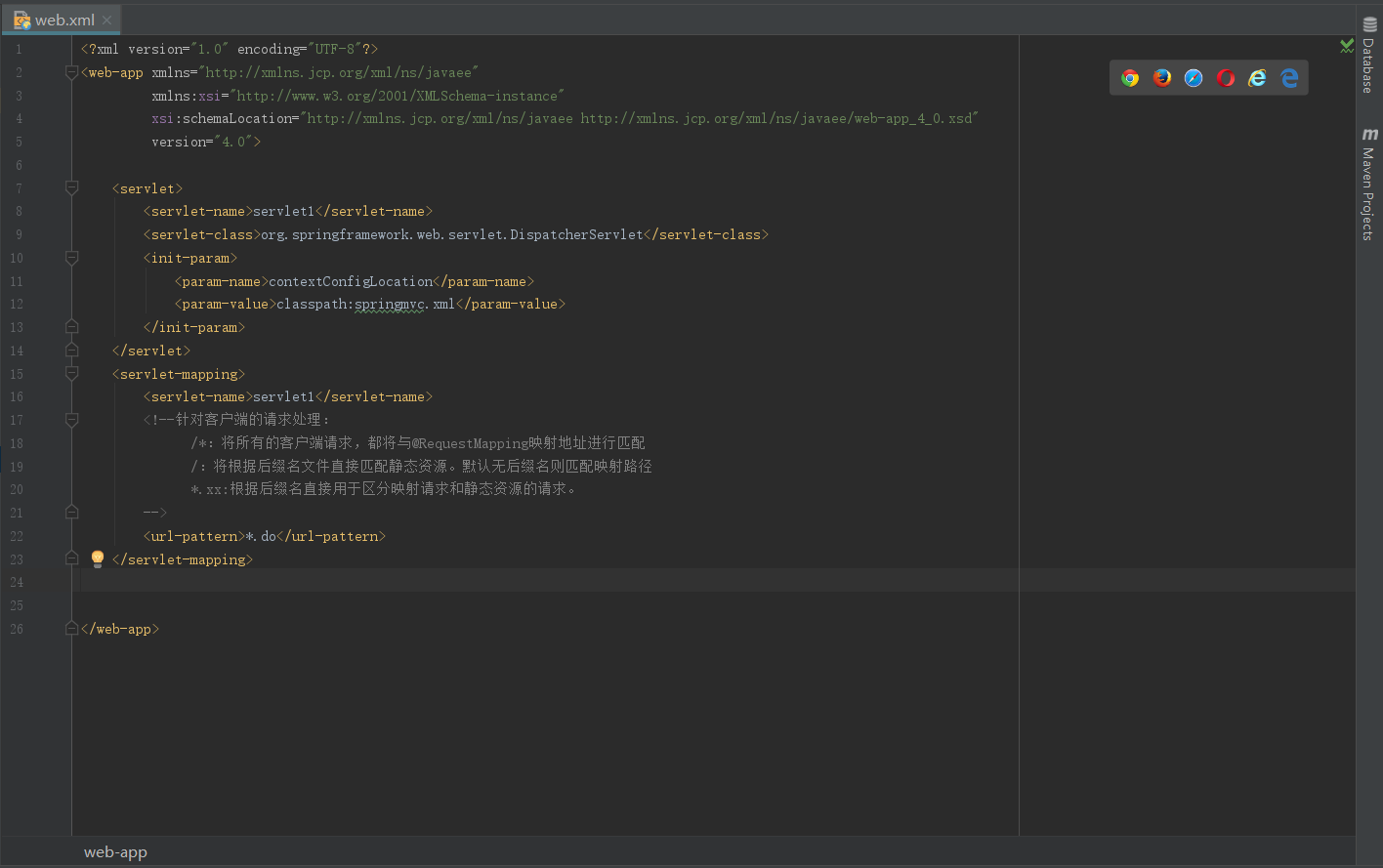
Task: Select the web.xml editor tab
Action: 61,20
